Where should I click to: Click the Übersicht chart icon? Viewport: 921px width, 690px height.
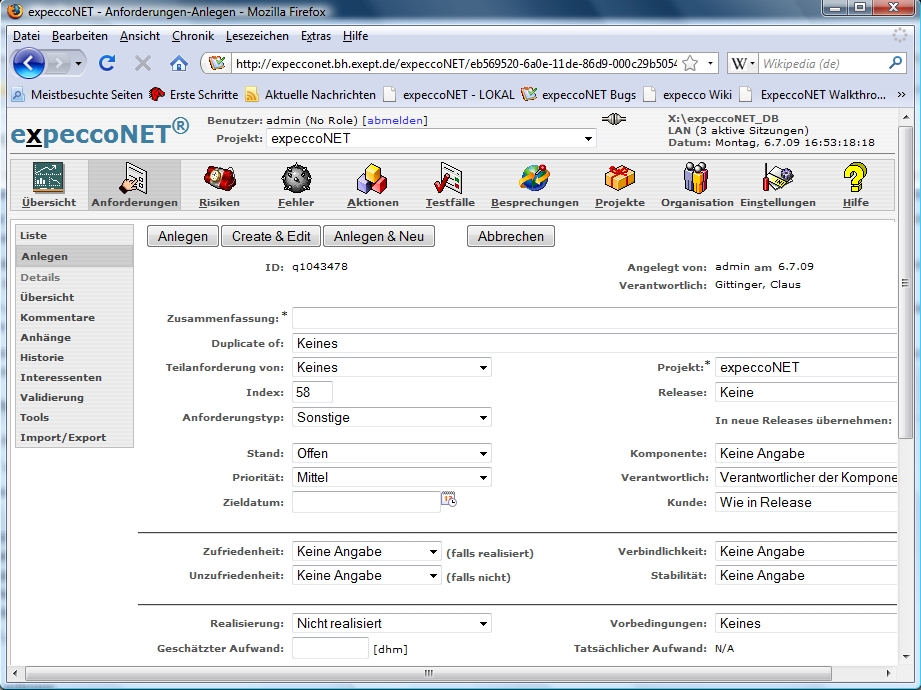48,180
